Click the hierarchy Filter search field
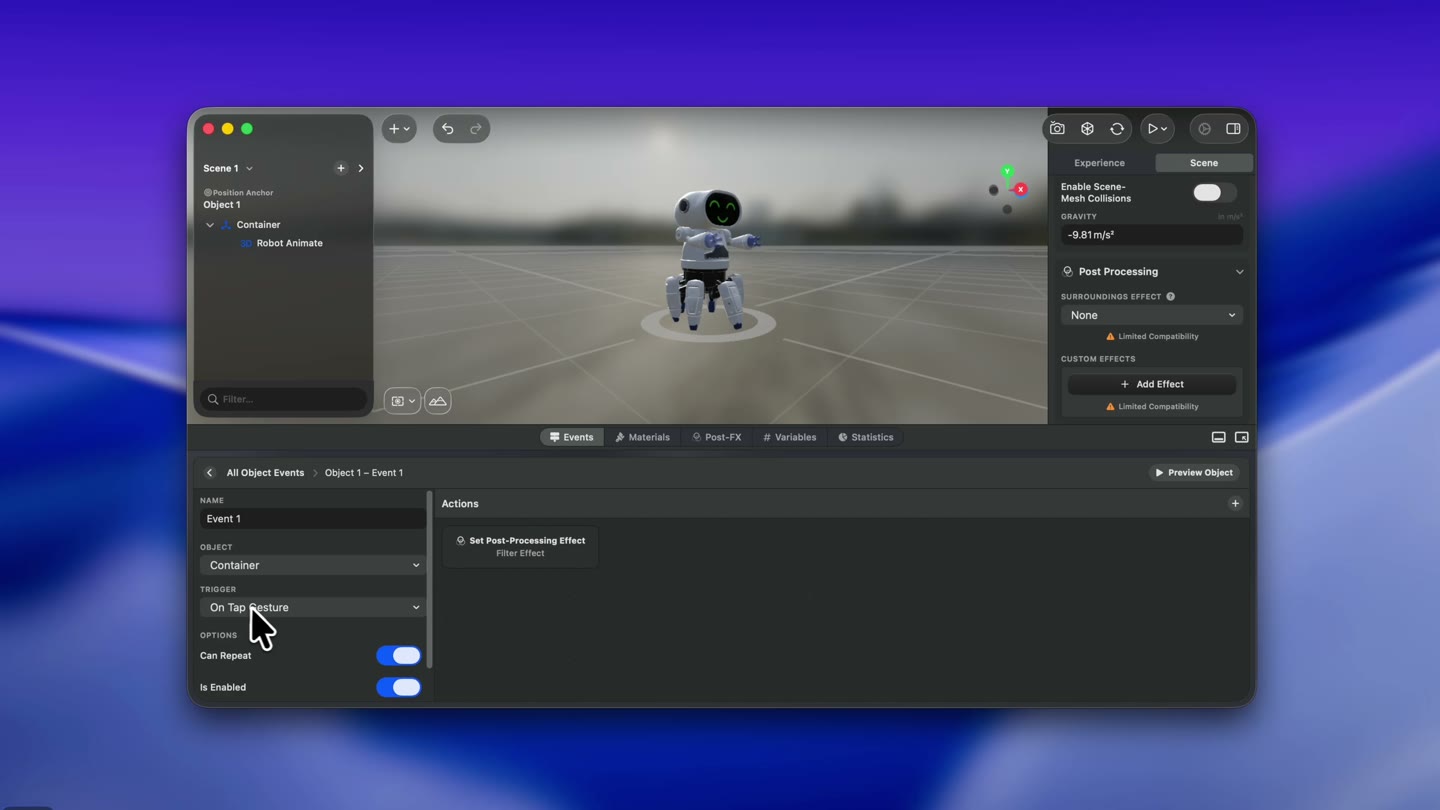Screen dimensions: 1440x810 284,399
